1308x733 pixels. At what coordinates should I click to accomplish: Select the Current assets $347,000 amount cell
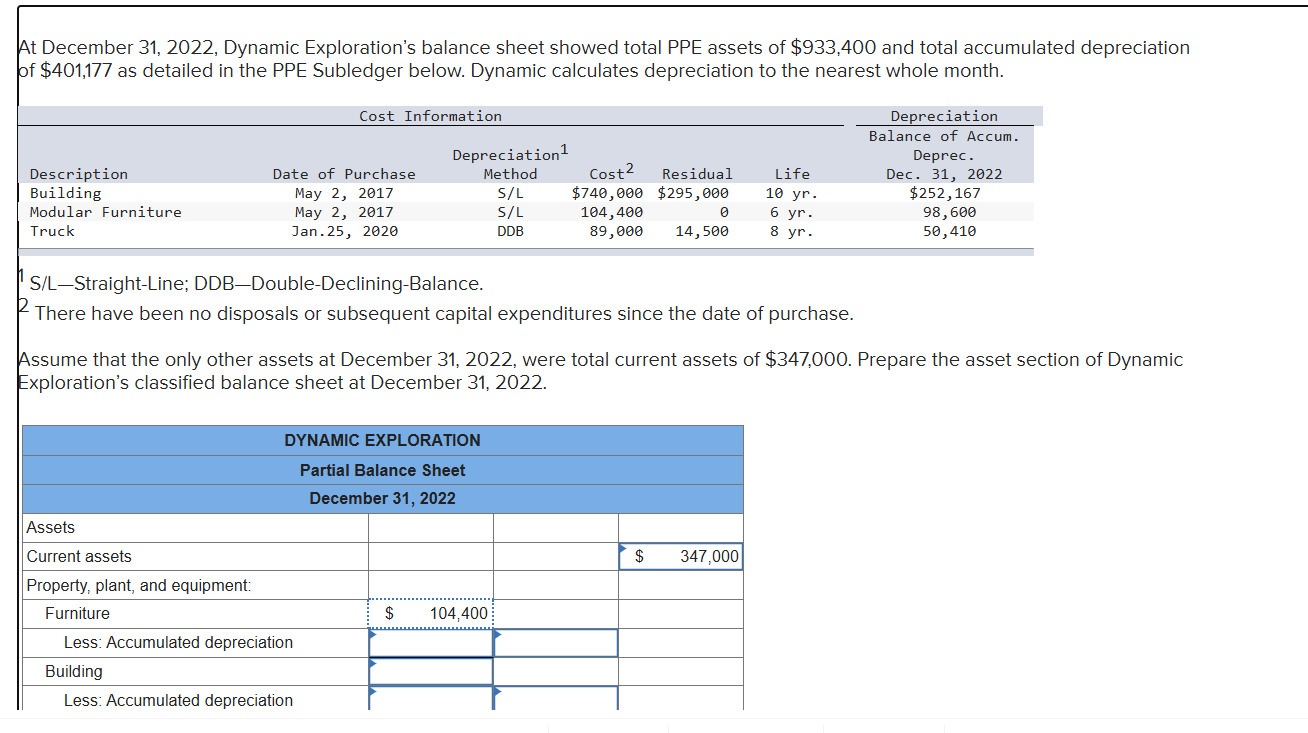coord(680,556)
